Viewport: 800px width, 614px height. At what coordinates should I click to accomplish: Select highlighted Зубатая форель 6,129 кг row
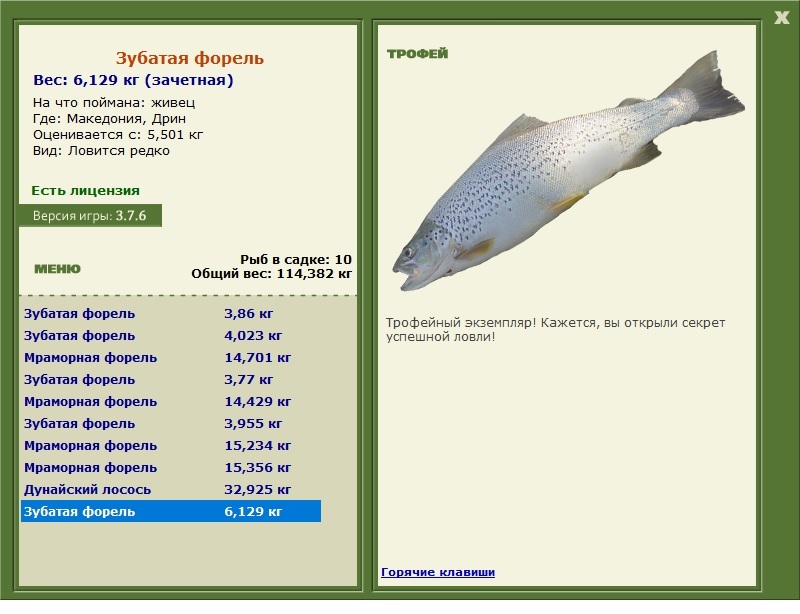(x=171, y=511)
